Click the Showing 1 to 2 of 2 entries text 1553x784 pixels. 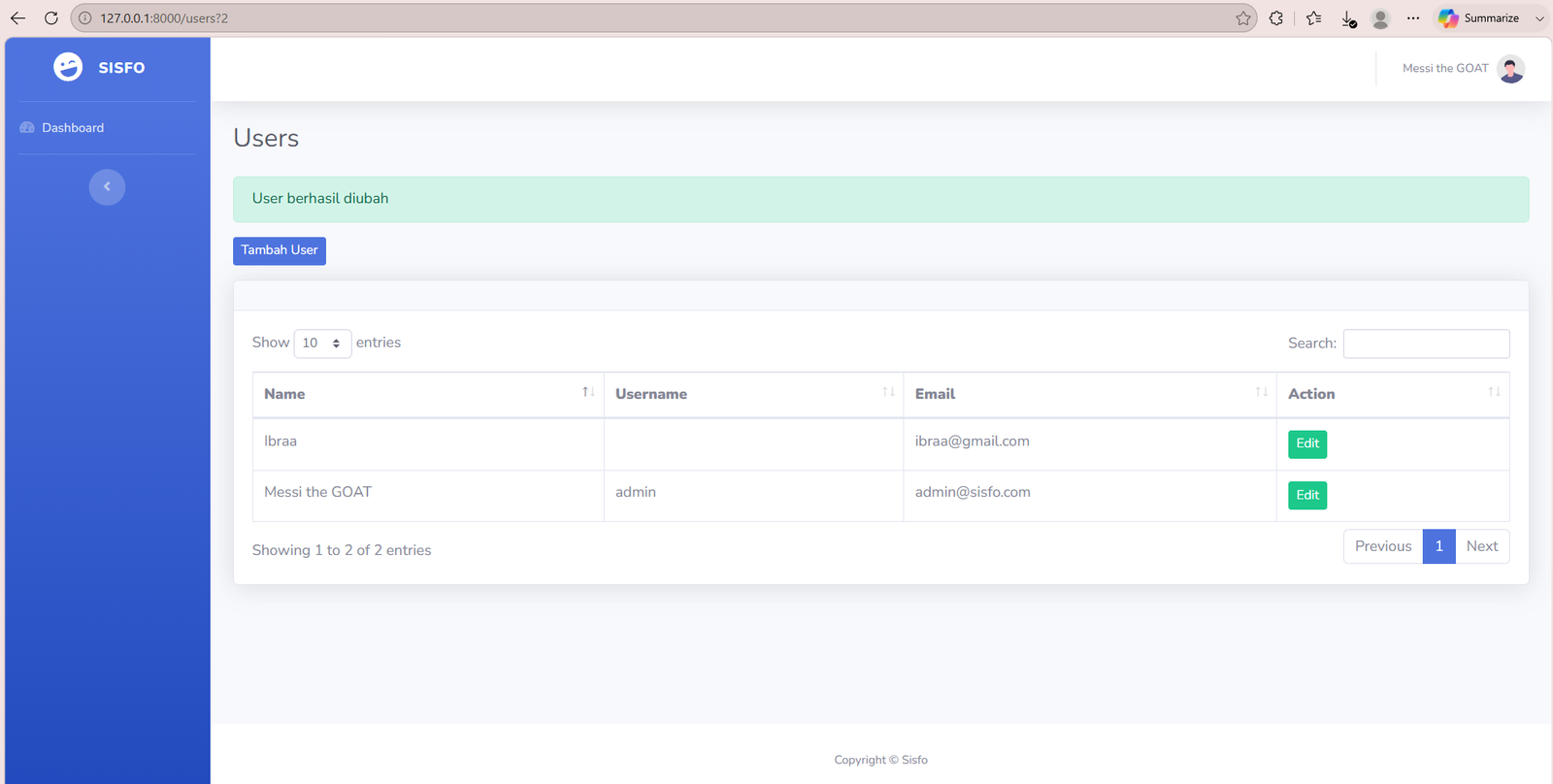(x=342, y=550)
